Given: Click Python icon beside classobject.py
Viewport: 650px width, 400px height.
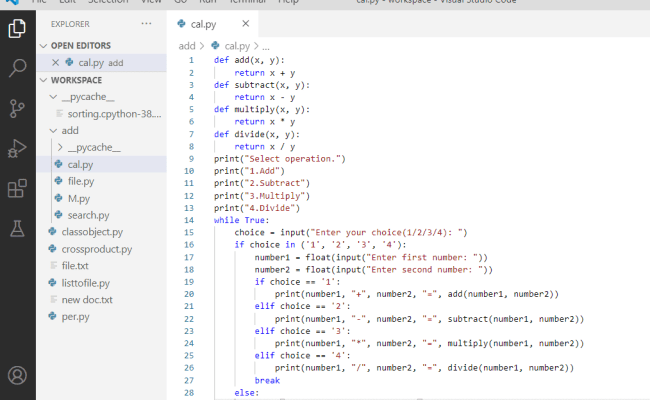Looking at the screenshot, I should [52, 232].
